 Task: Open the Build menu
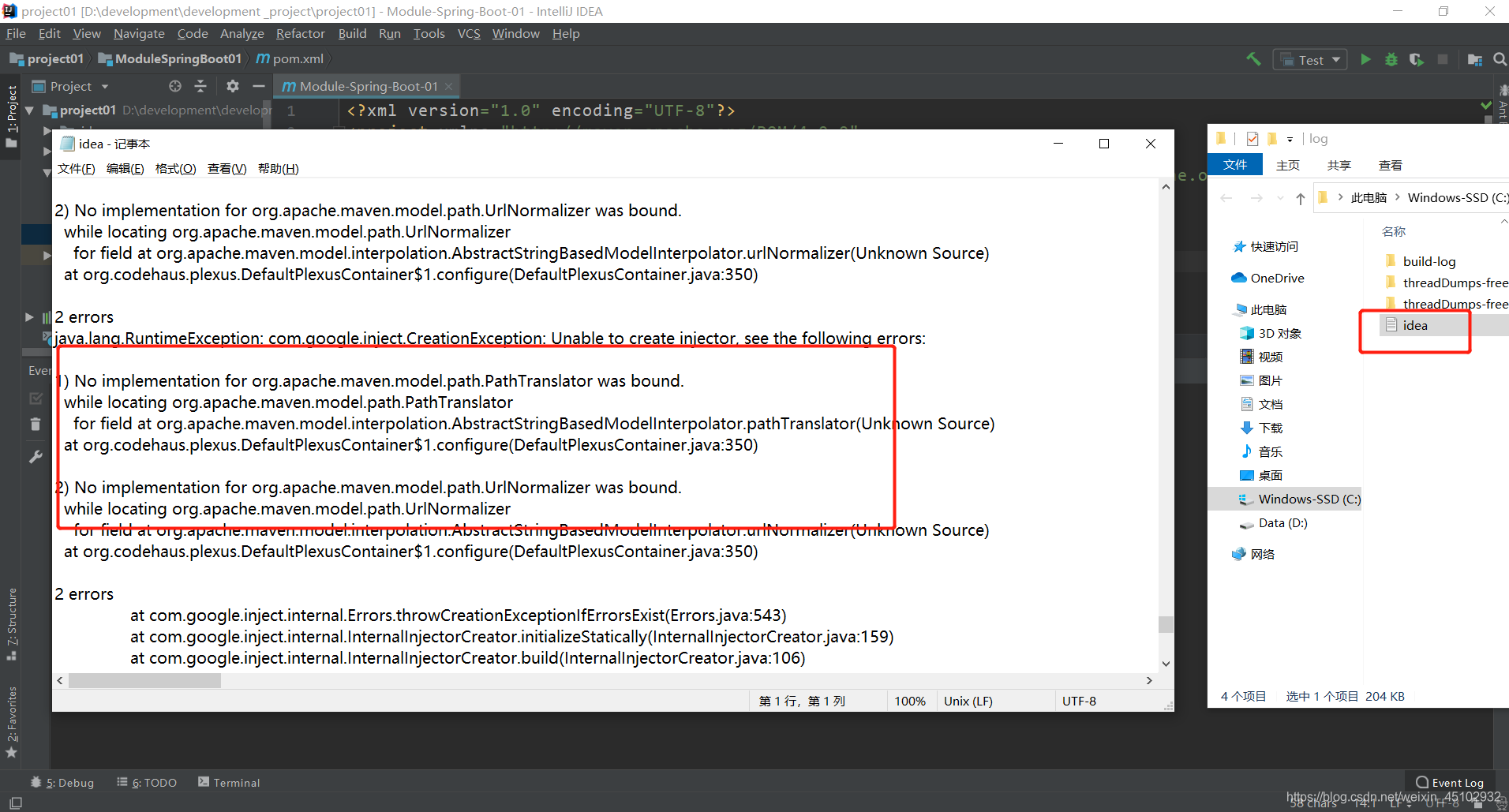pos(352,33)
